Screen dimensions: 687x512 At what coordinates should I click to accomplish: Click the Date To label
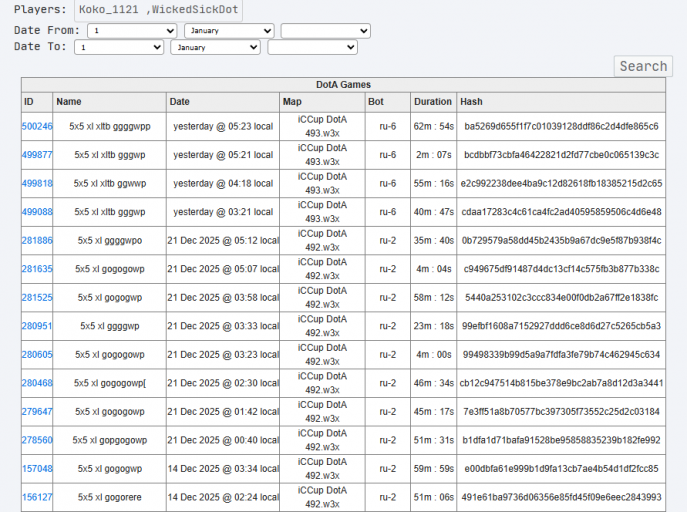40,46
